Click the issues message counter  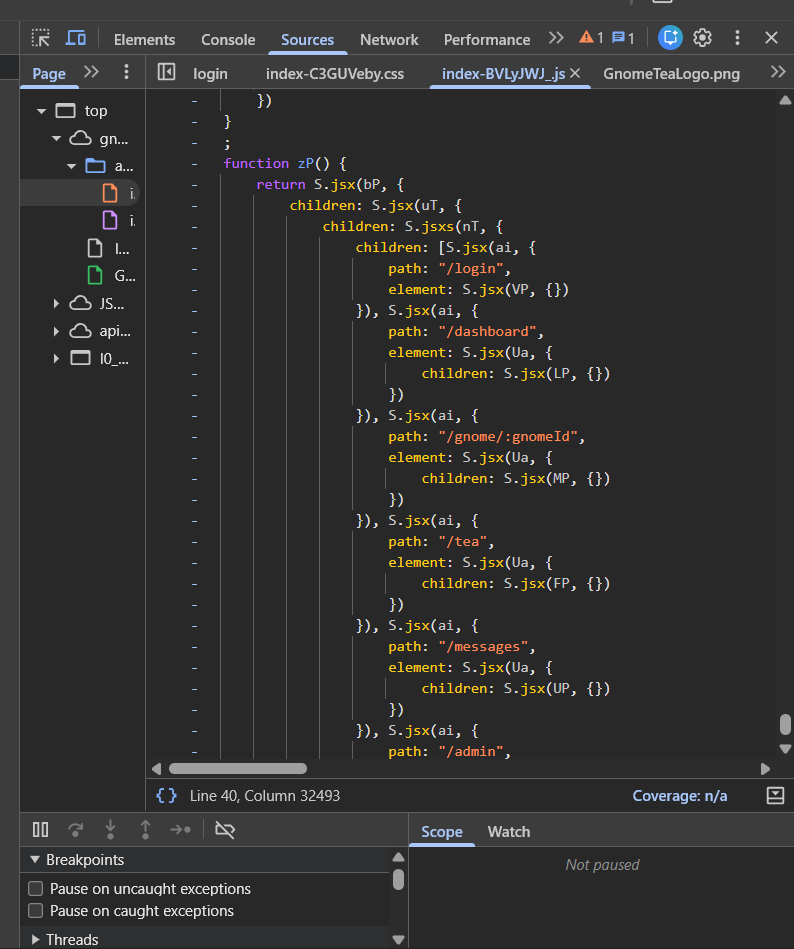[623, 38]
